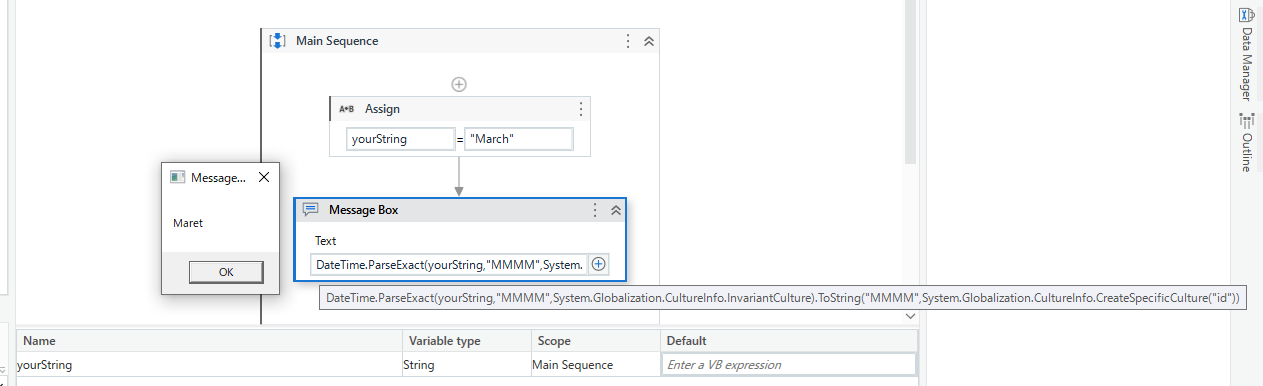Open the Outline side panel
Screen dimensions: 1263x386
click(1246, 142)
